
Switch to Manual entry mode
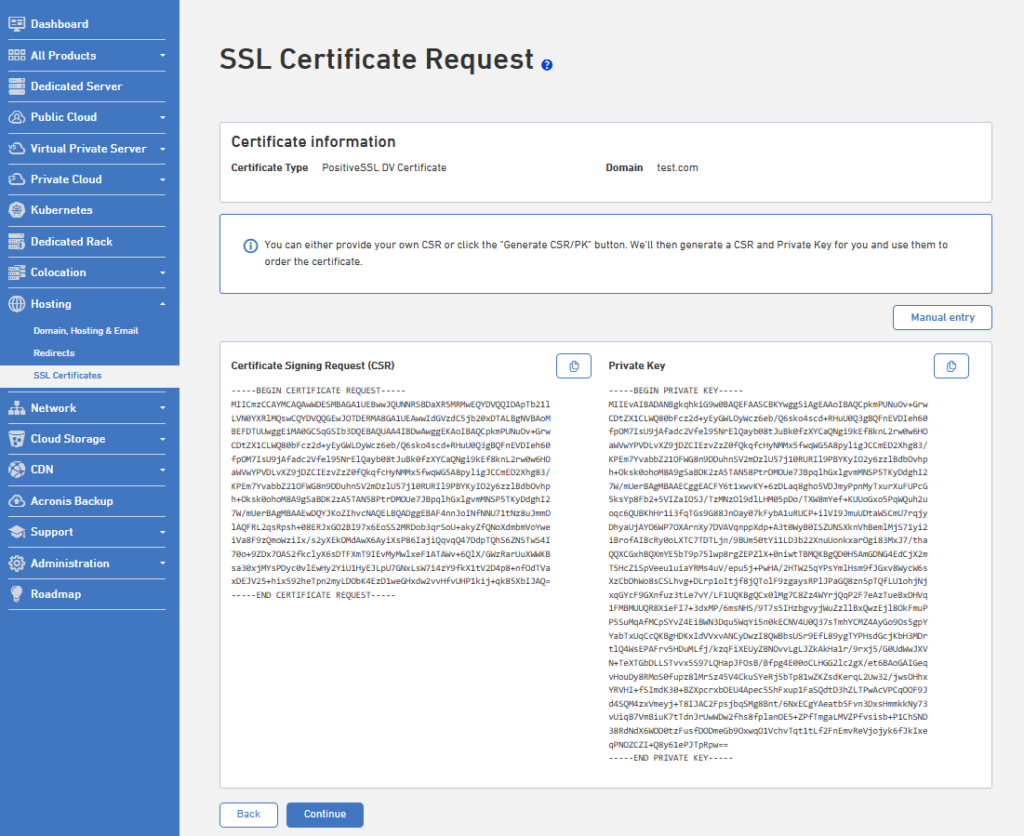[x=942, y=317]
